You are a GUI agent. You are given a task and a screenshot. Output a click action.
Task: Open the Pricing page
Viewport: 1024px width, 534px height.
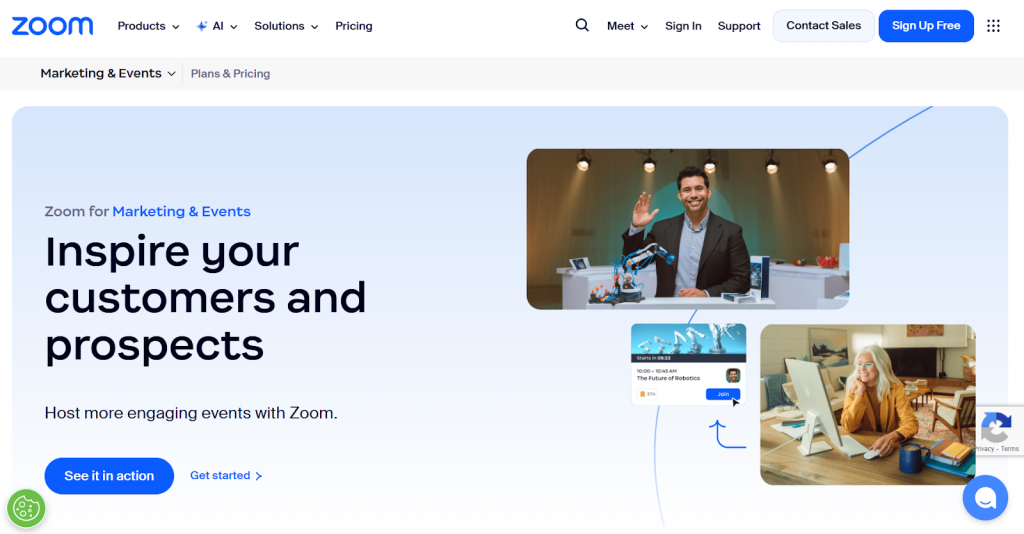coord(354,26)
